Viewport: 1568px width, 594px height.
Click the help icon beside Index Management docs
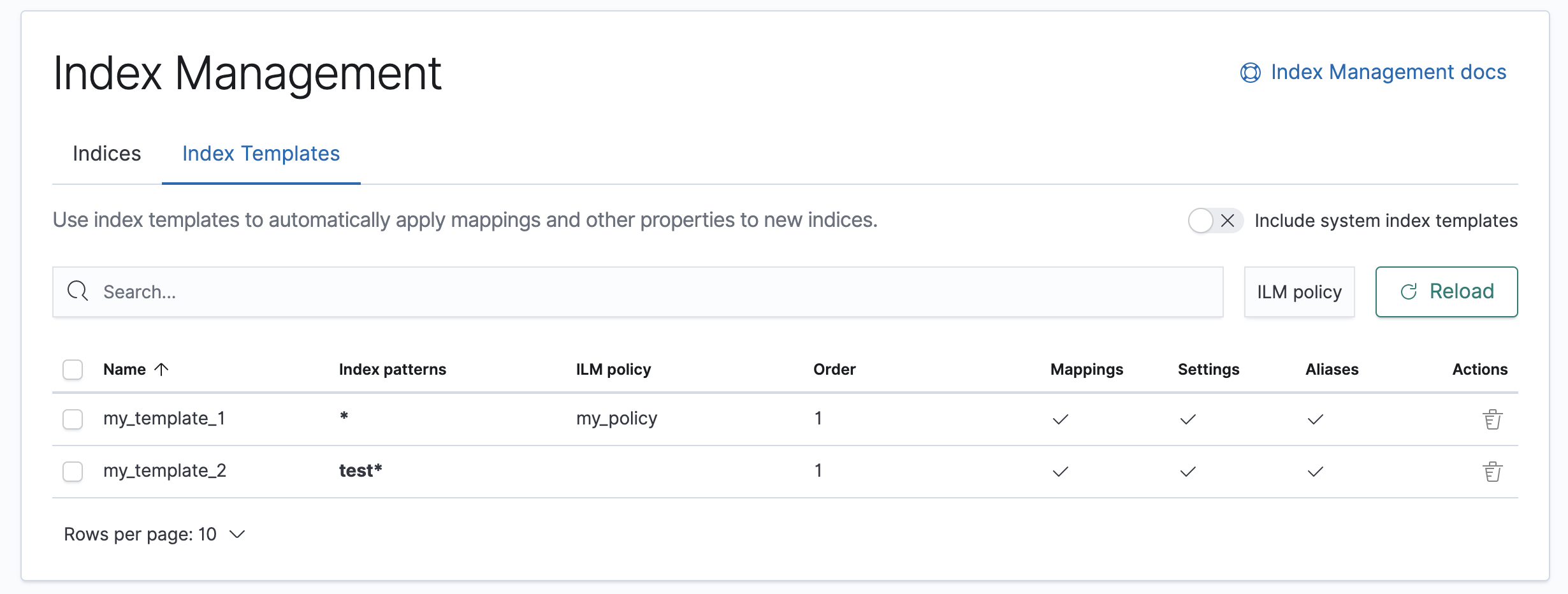pos(1250,73)
